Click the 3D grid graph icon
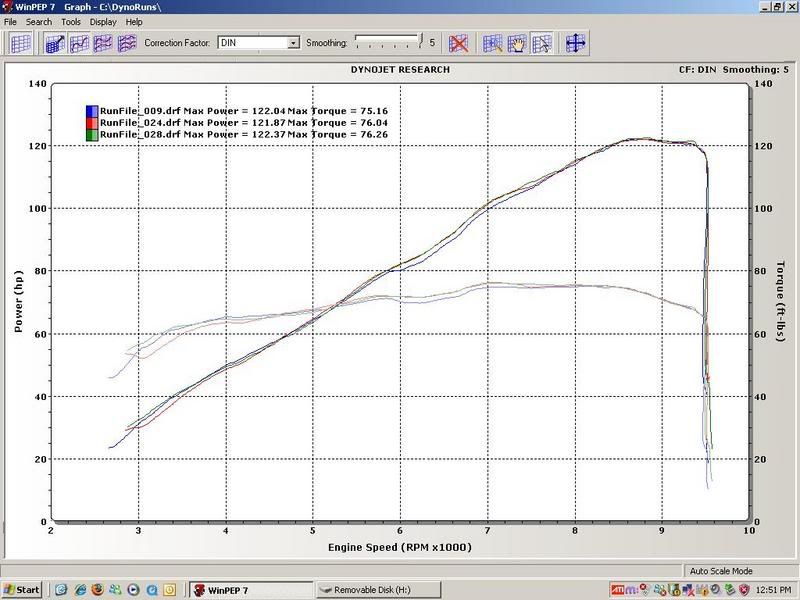 [x=55, y=43]
